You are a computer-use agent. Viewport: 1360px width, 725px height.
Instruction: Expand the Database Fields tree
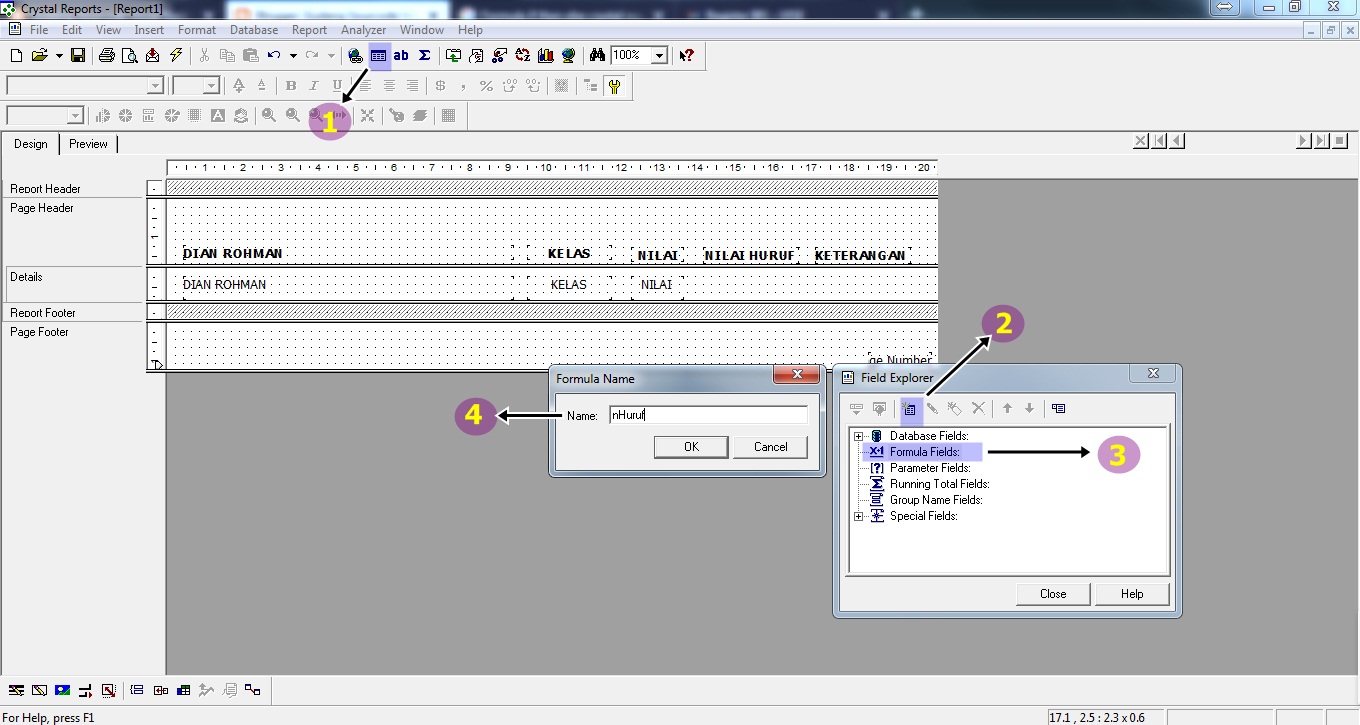point(858,435)
